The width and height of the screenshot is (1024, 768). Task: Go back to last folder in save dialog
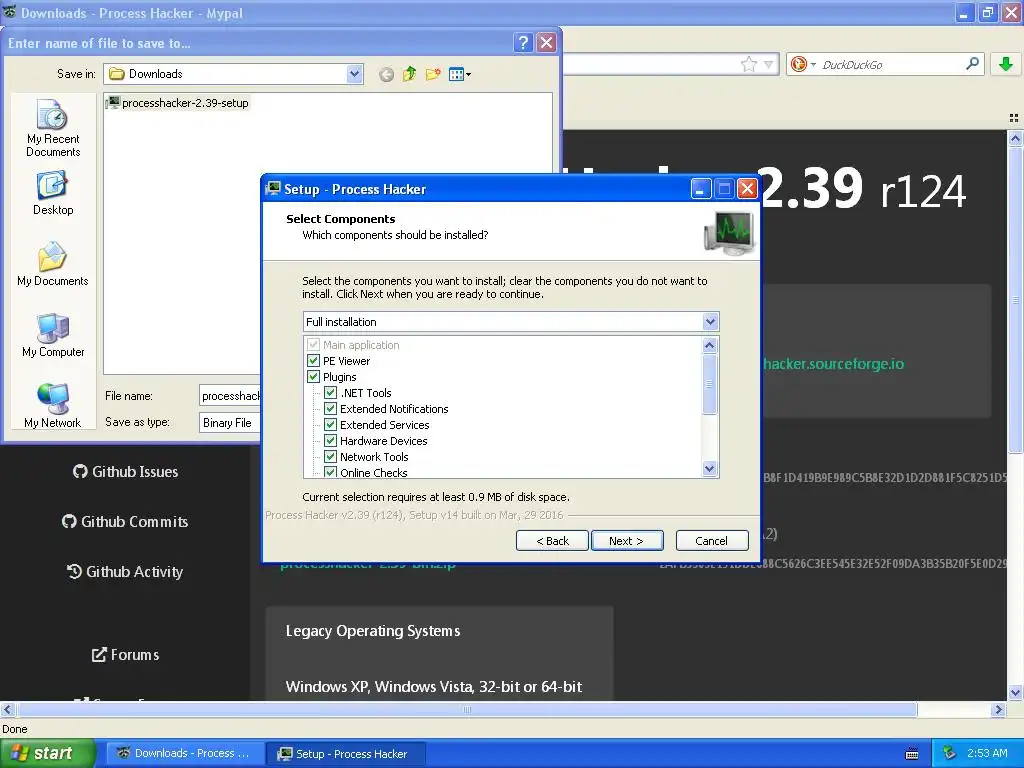[387, 74]
